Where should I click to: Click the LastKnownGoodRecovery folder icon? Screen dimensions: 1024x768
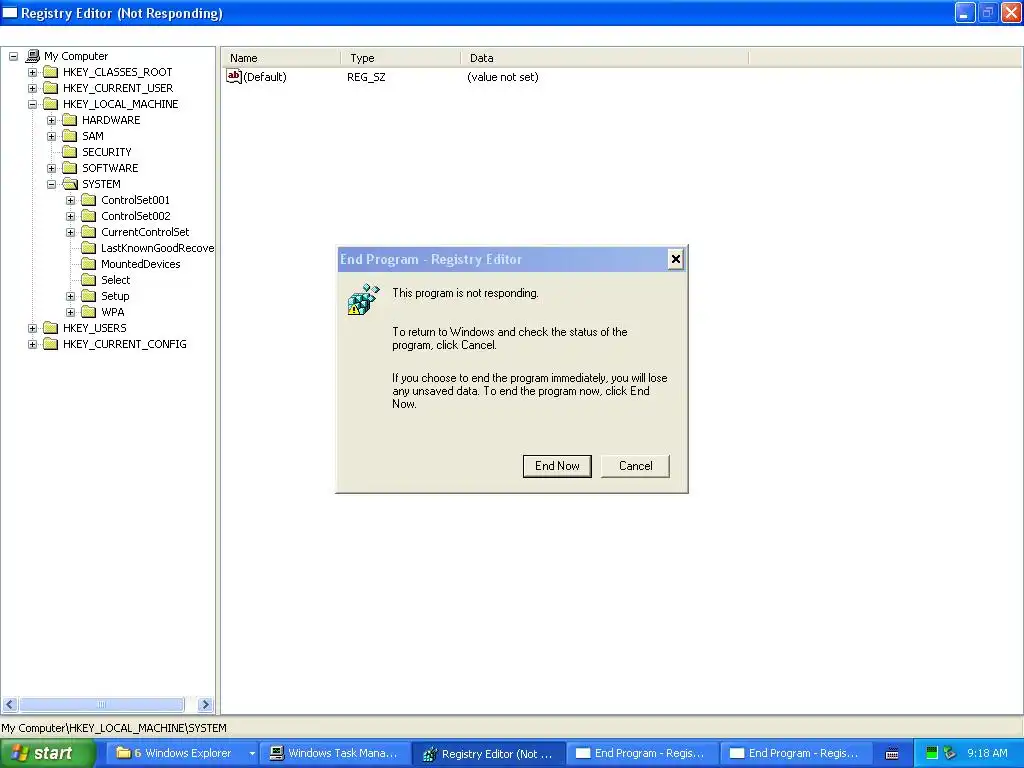point(88,248)
